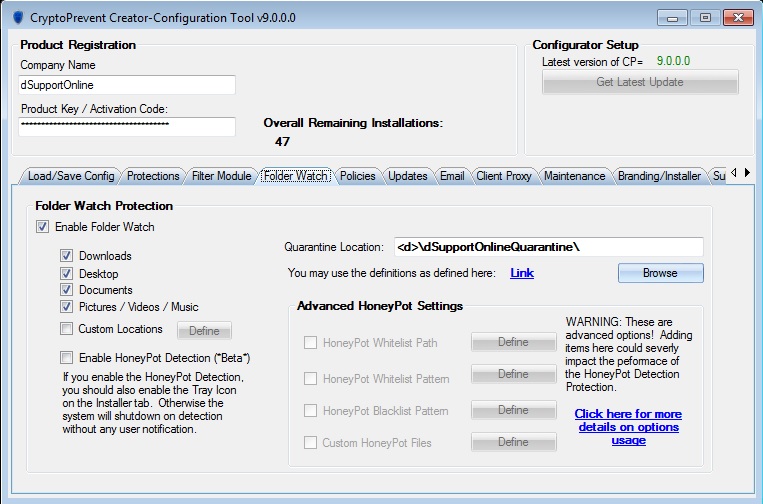Screen dimensions: 763x504
Task: Toggle Pictures / Videos / Music checkbox
Action: [66, 307]
